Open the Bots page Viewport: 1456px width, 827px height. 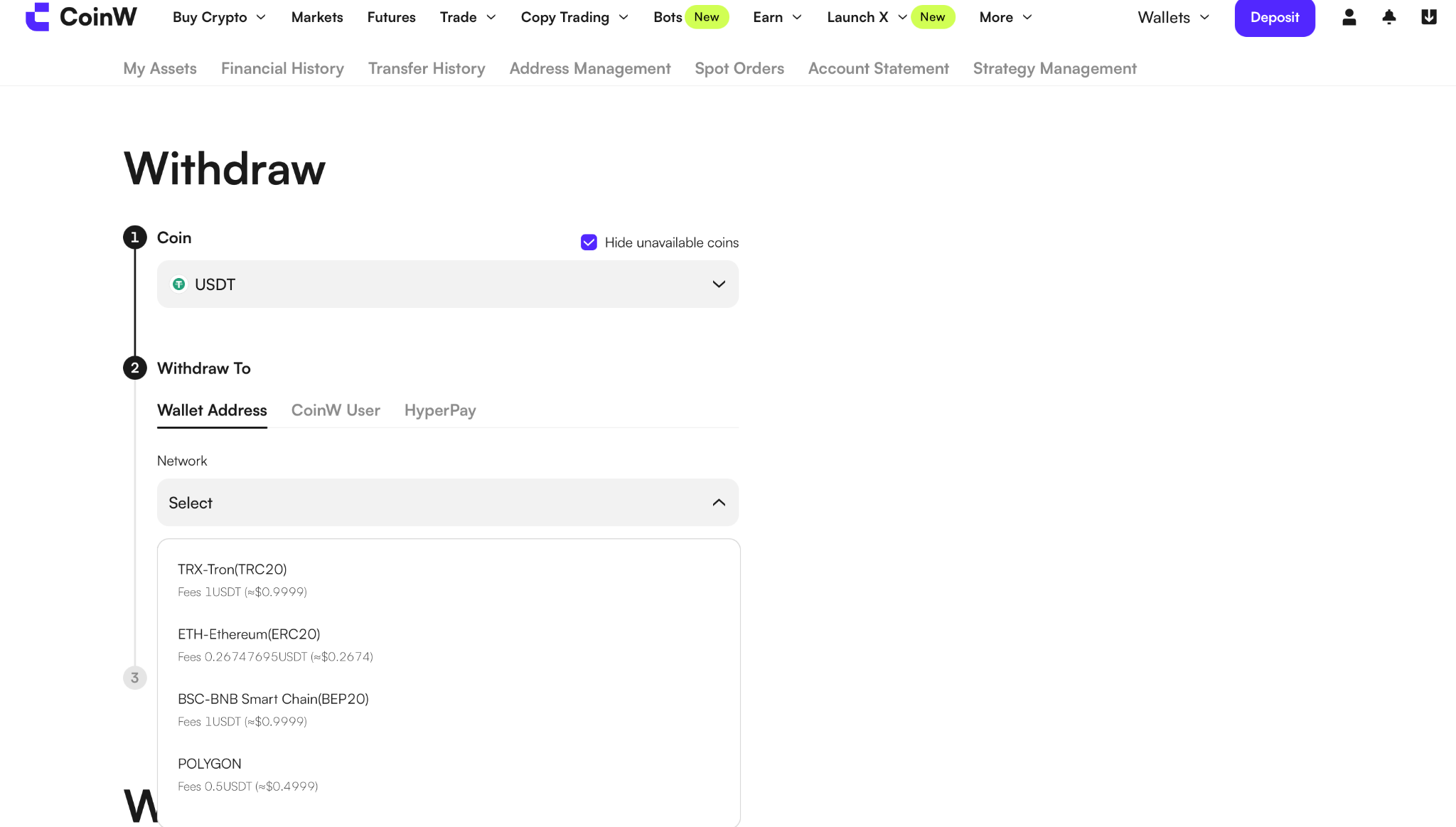click(668, 17)
